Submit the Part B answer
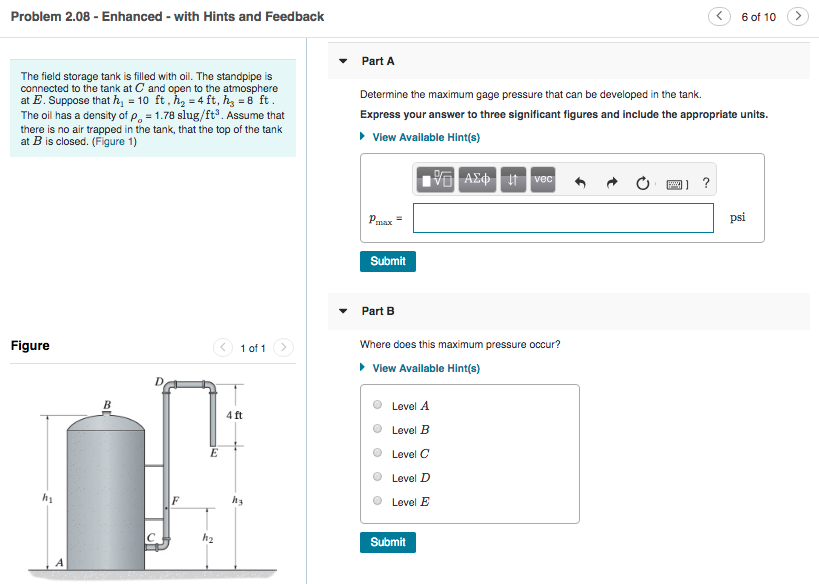This screenshot has width=819, height=584. (387, 542)
